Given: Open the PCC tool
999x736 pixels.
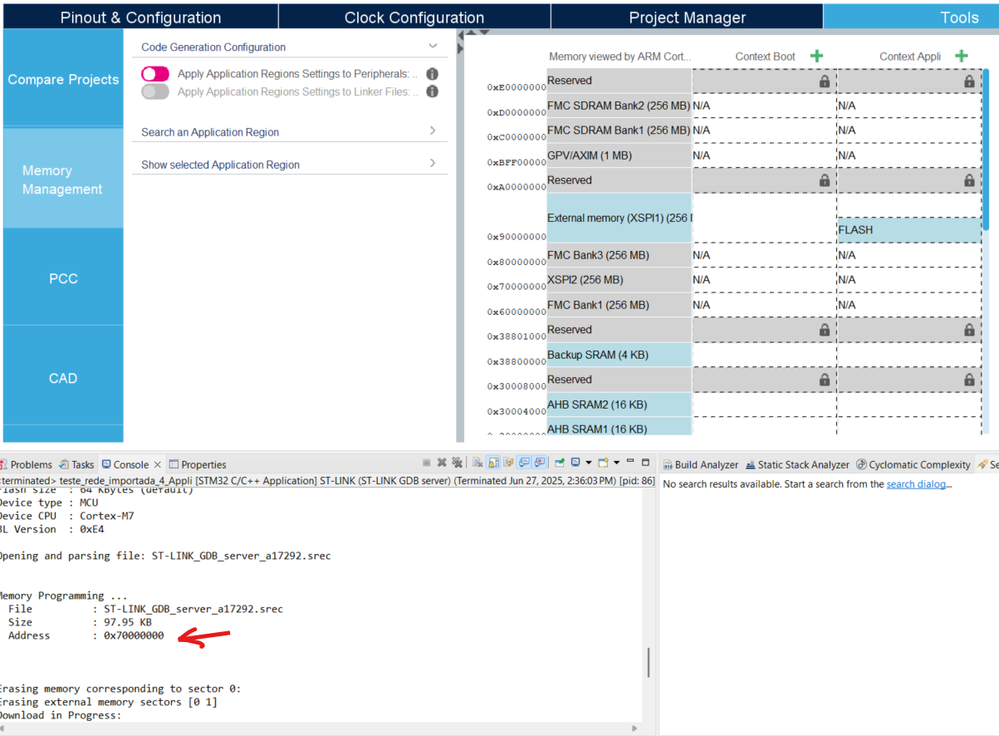Looking at the screenshot, I should click(63, 278).
